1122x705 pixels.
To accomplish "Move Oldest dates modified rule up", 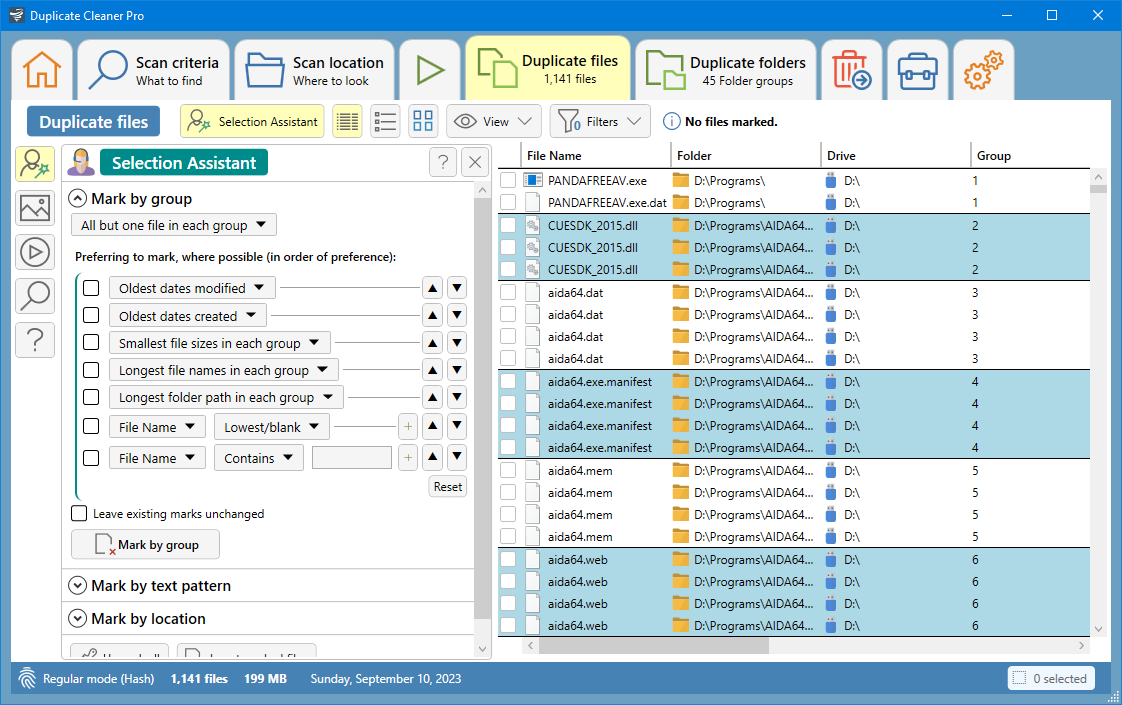I will 432,288.
